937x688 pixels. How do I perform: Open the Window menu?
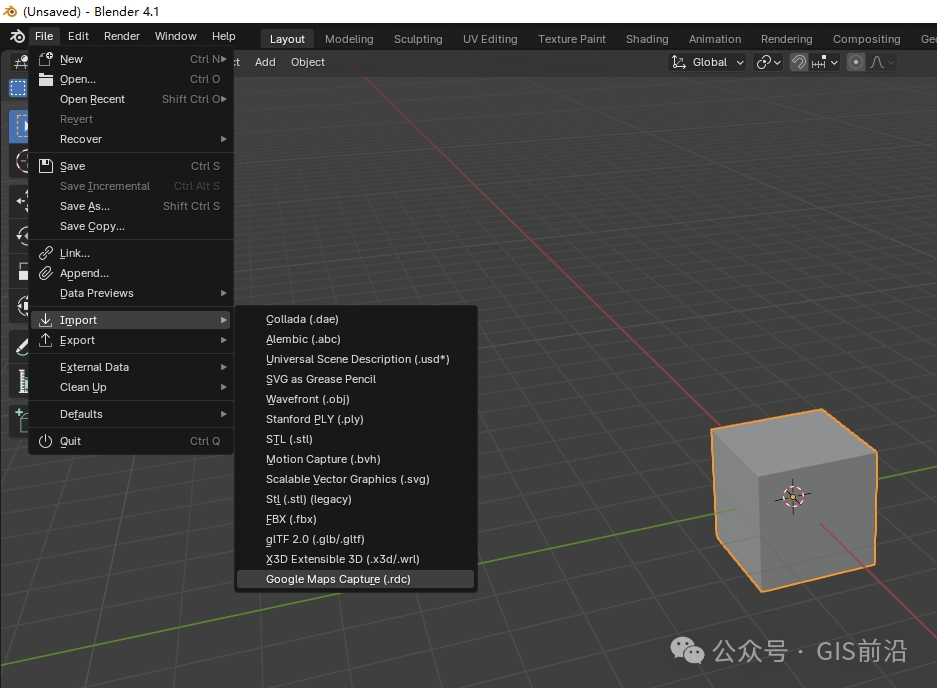click(176, 36)
